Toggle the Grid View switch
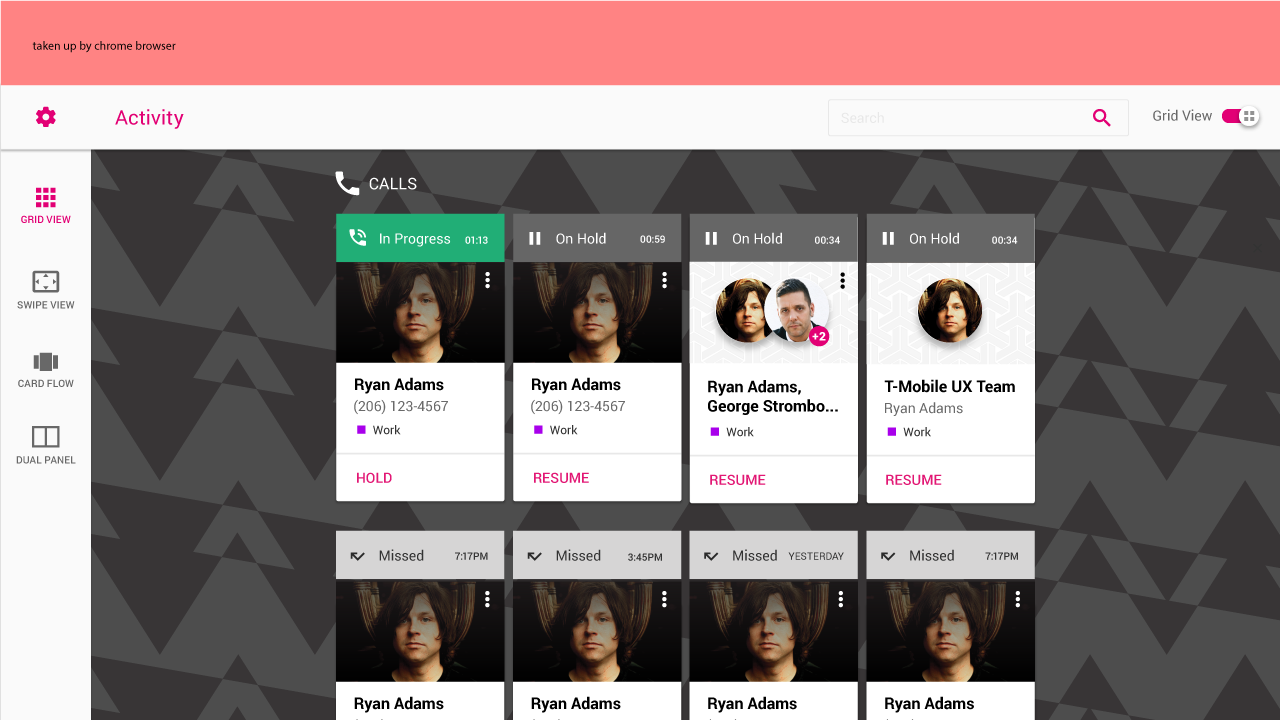This screenshot has width=1280, height=720. pos(1240,116)
